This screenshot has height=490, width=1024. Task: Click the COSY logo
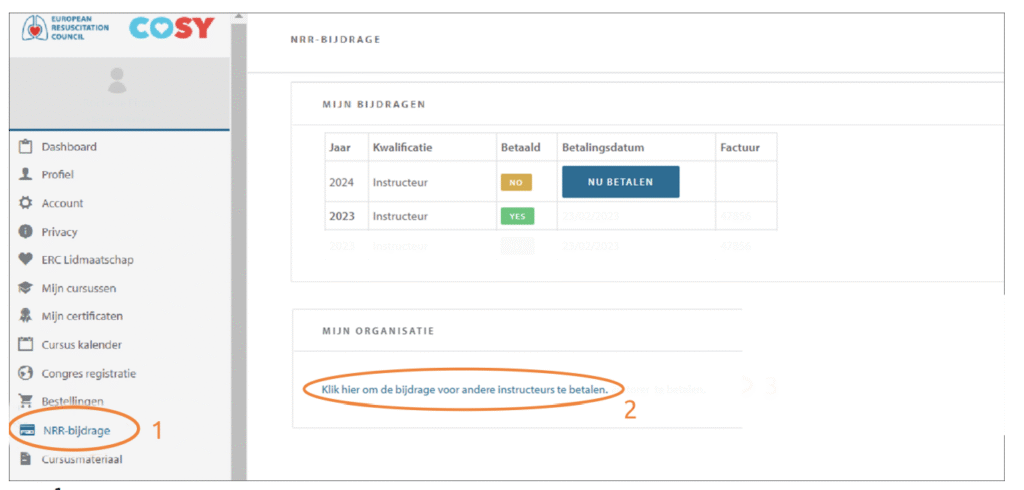[x=171, y=27]
